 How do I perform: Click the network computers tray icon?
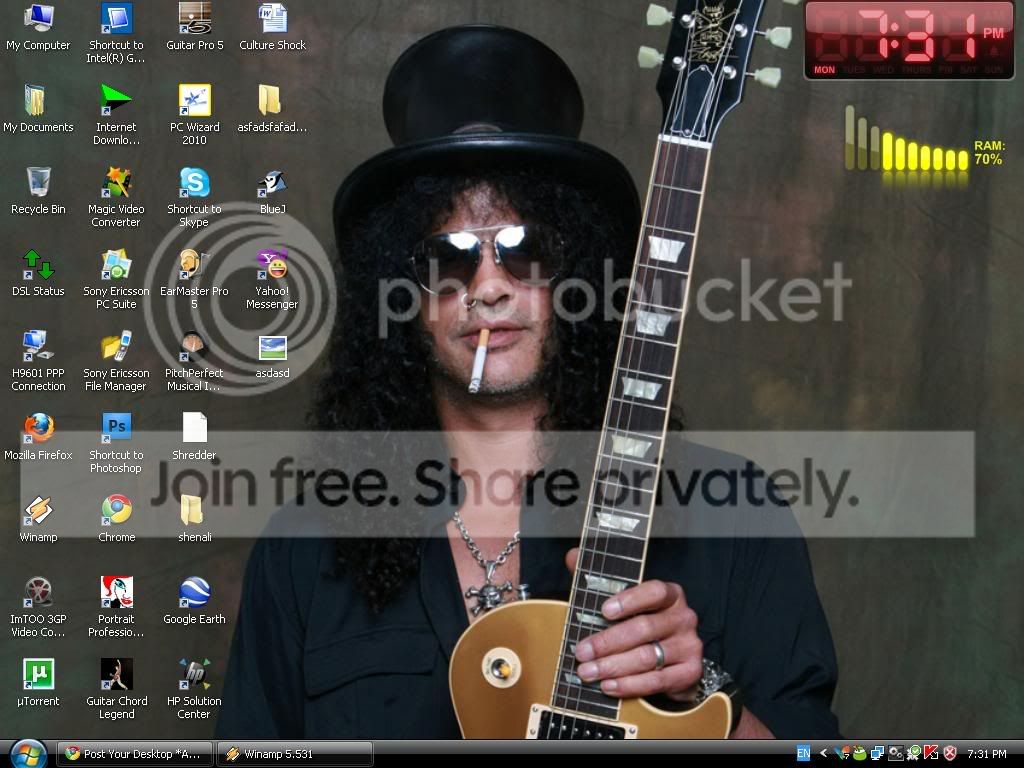(x=877, y=754)
